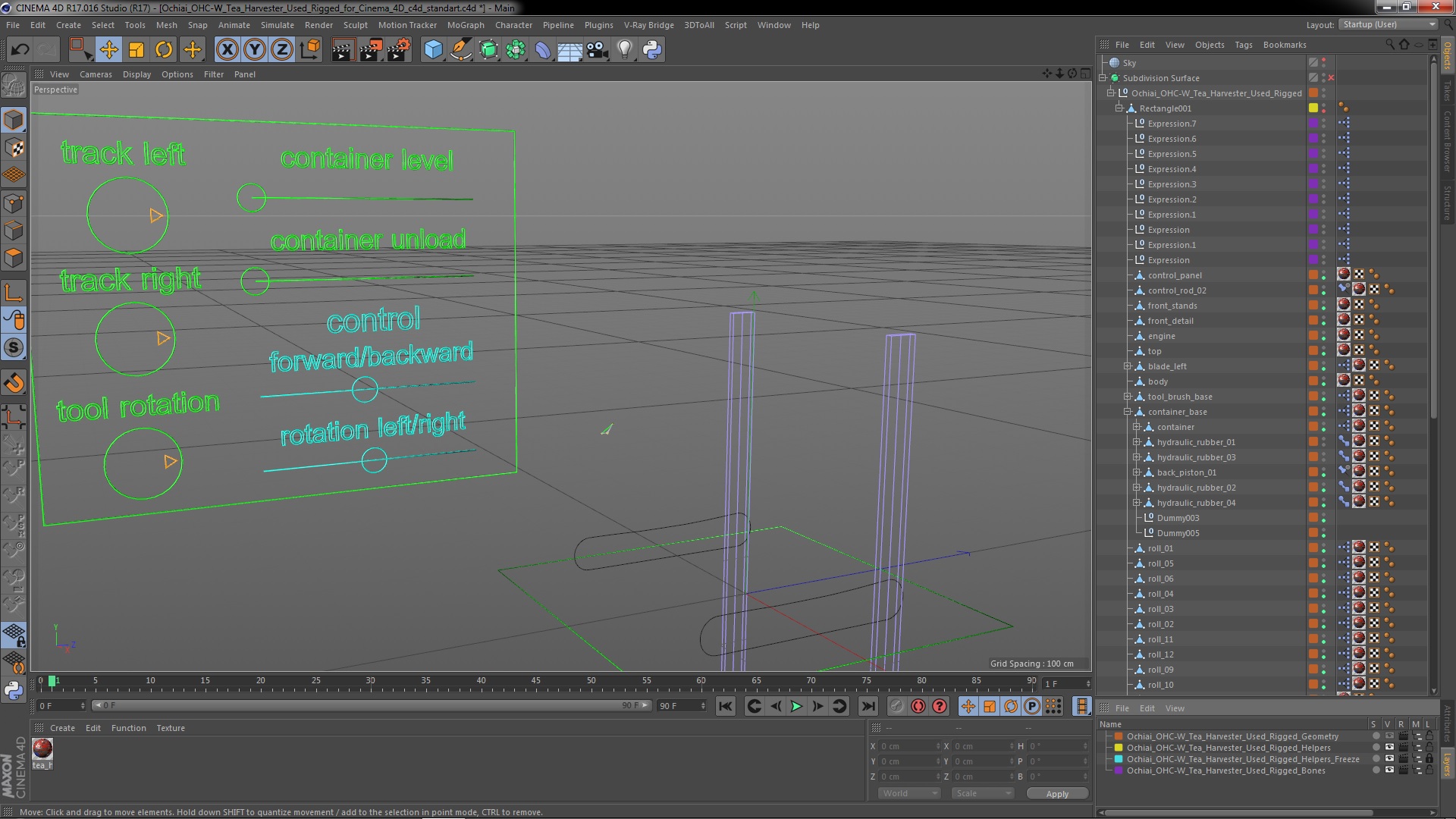
Task: Select the Move tool in toolbar
Action: pos(108,50)
